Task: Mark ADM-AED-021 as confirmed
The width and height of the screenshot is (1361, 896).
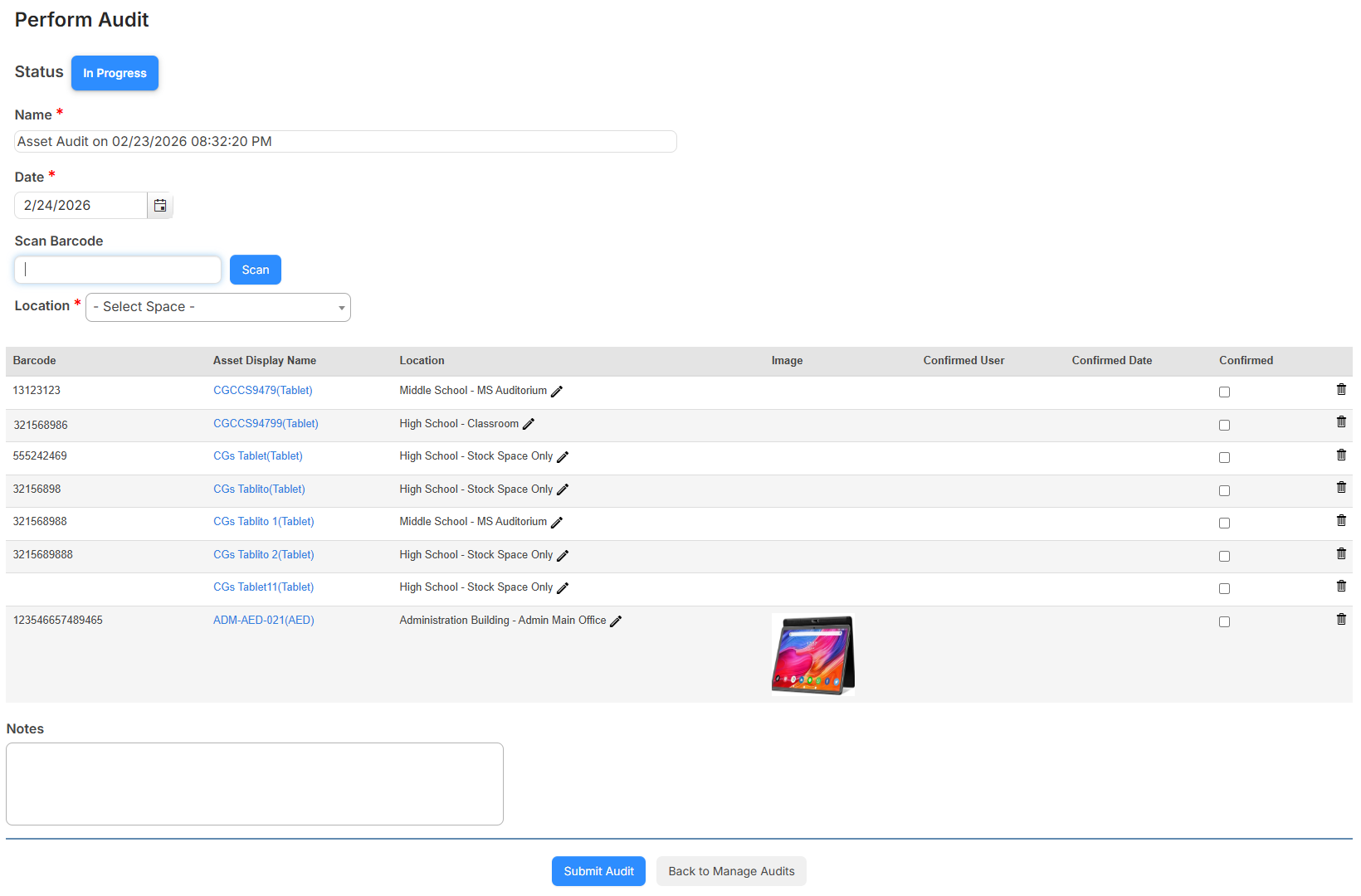Action: [1224, 621]
